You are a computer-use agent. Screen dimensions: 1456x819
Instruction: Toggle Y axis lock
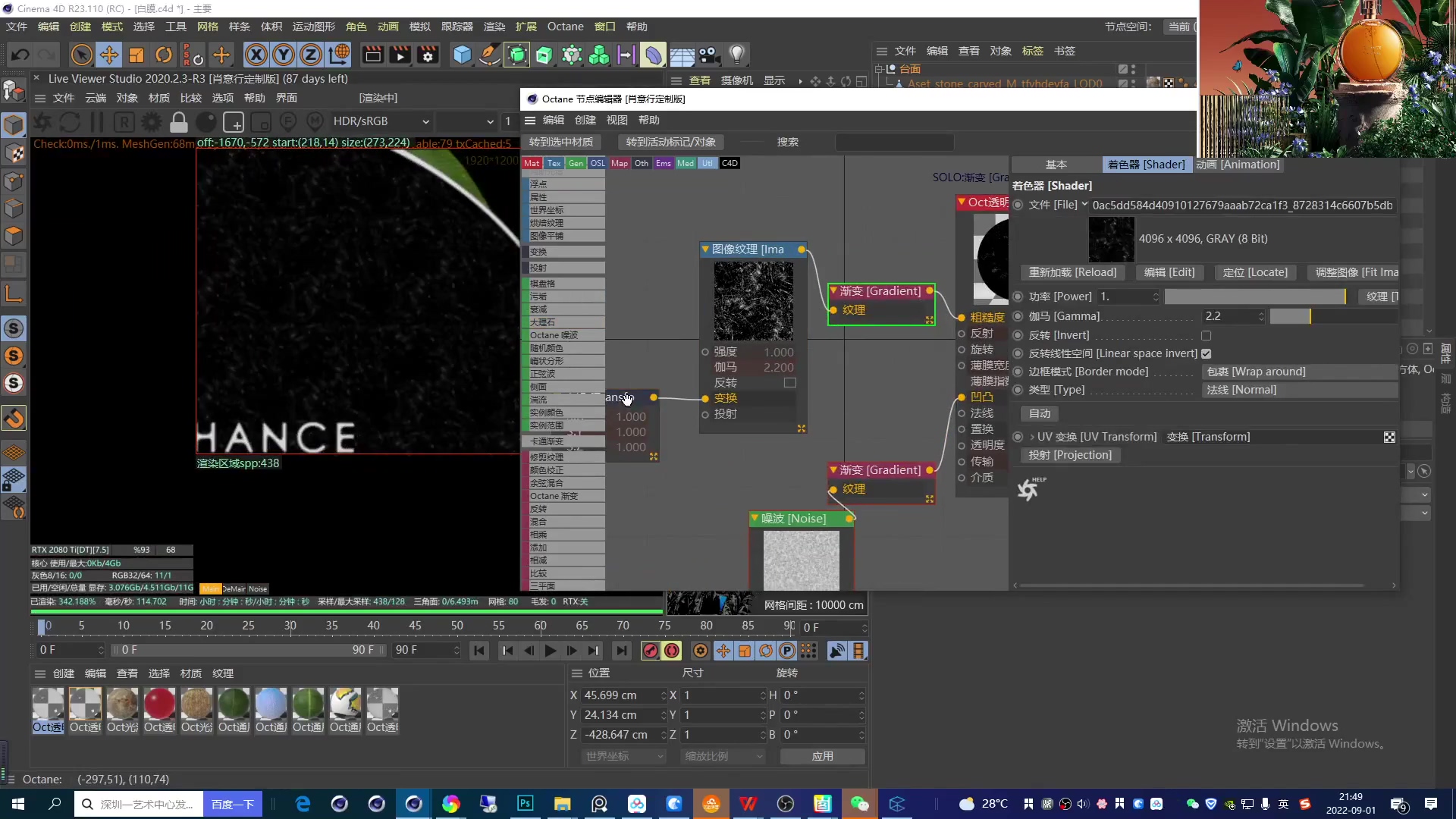284,55
